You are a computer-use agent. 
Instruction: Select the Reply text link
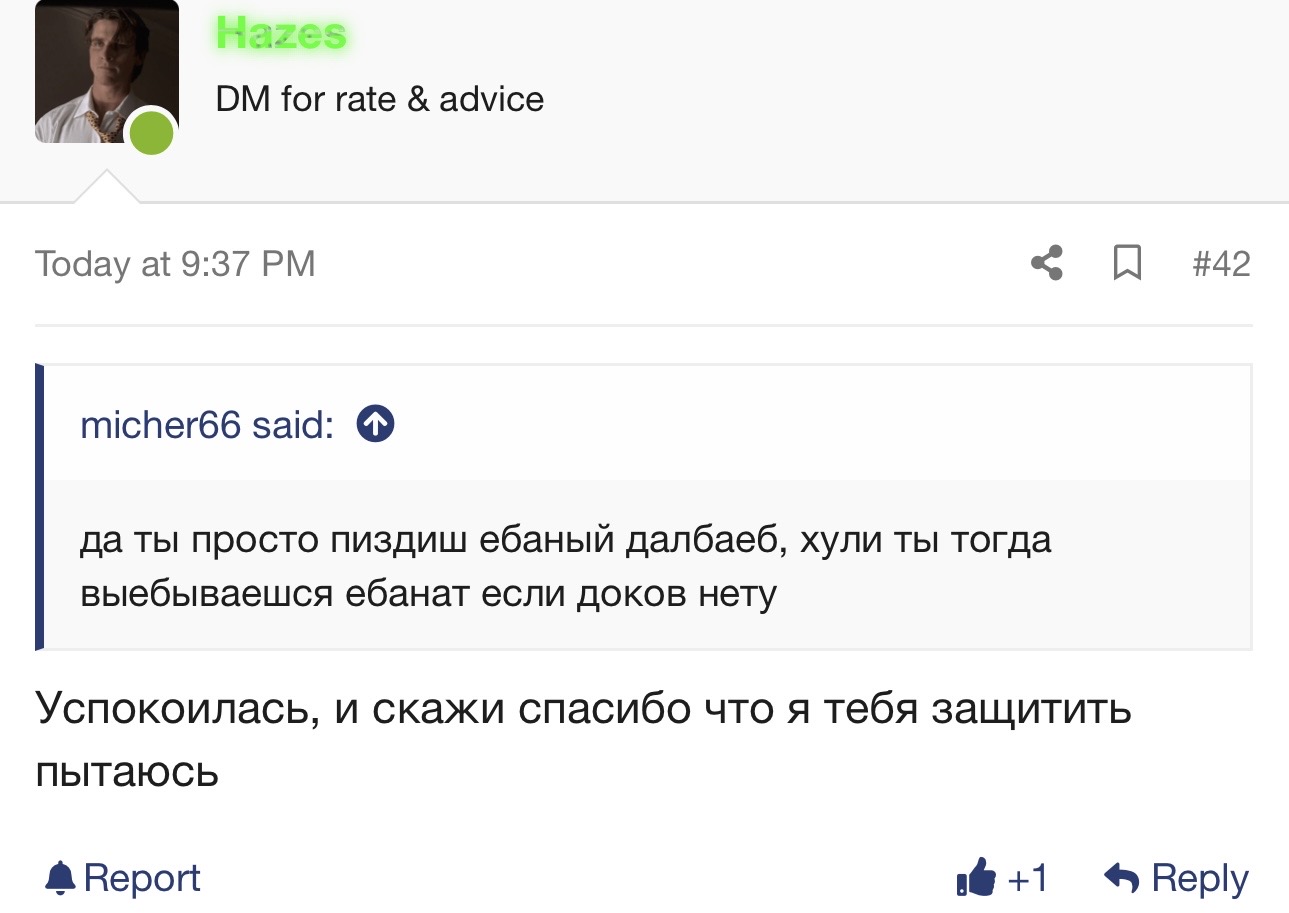(x=1200, y=879)
